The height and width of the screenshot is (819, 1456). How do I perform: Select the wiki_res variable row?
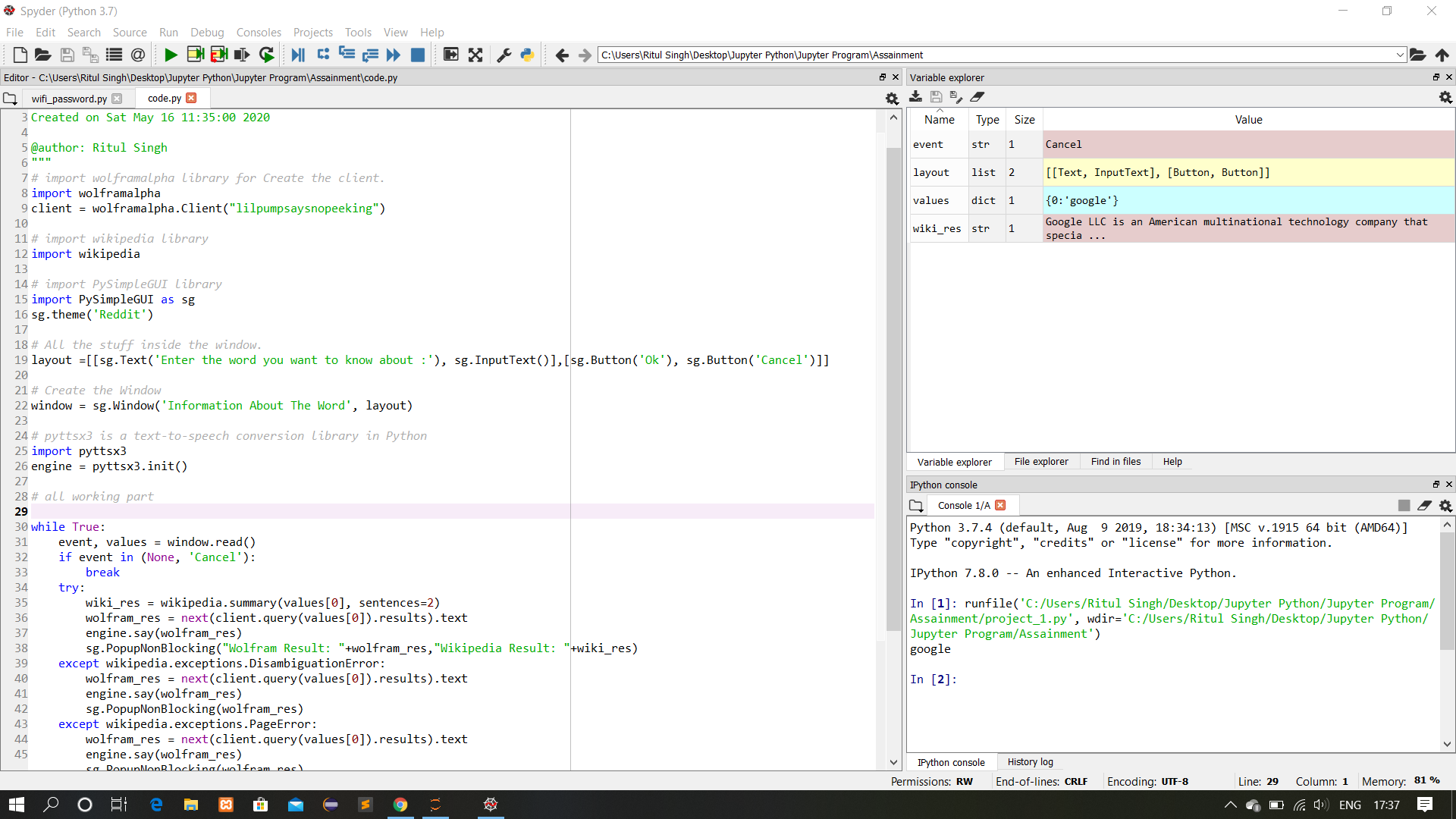[x=1181, y=228]
